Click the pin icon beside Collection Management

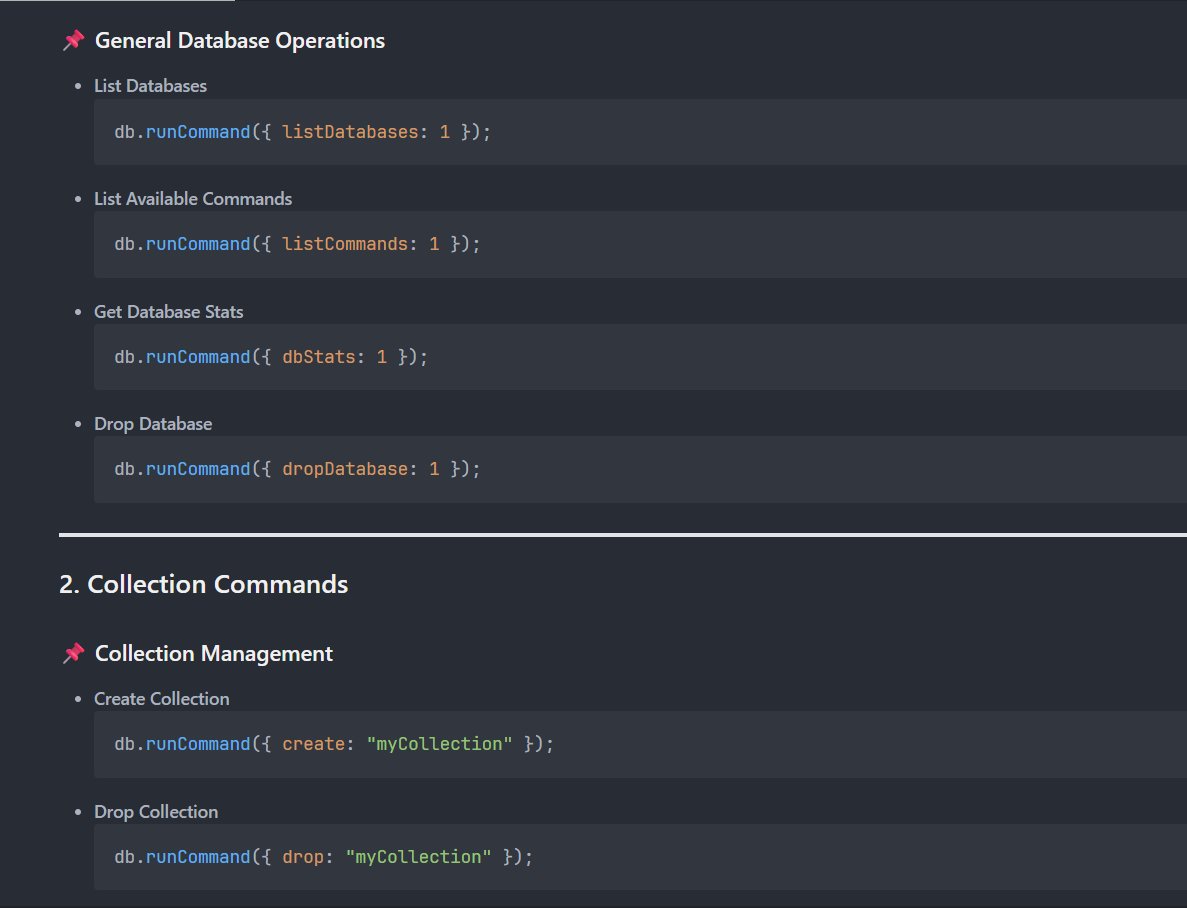click(73, 653)
